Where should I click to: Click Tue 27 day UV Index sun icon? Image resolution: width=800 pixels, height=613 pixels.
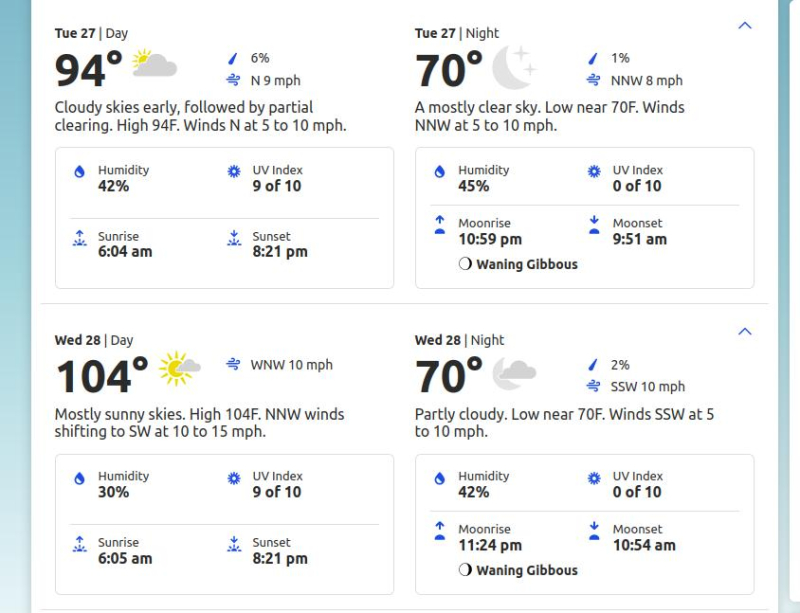click(x=234, y=172)
